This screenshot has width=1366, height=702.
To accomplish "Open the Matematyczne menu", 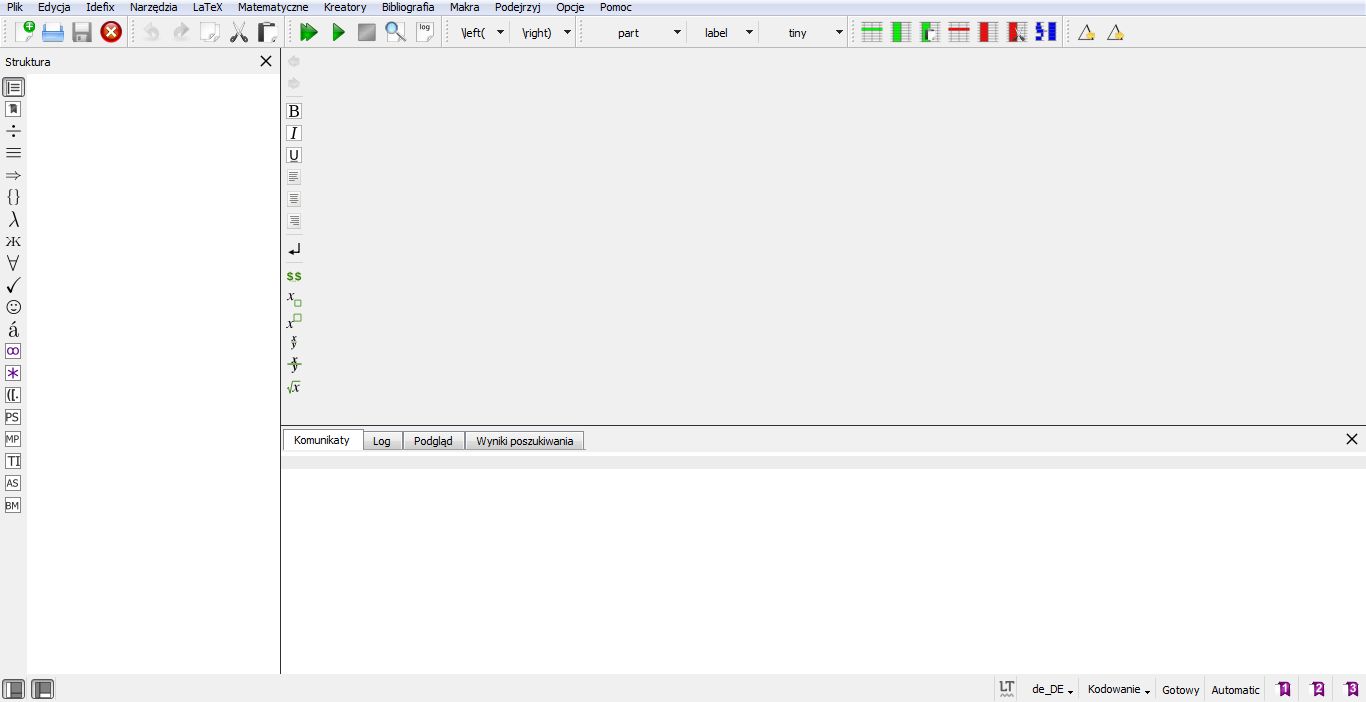I will [273, 7].
